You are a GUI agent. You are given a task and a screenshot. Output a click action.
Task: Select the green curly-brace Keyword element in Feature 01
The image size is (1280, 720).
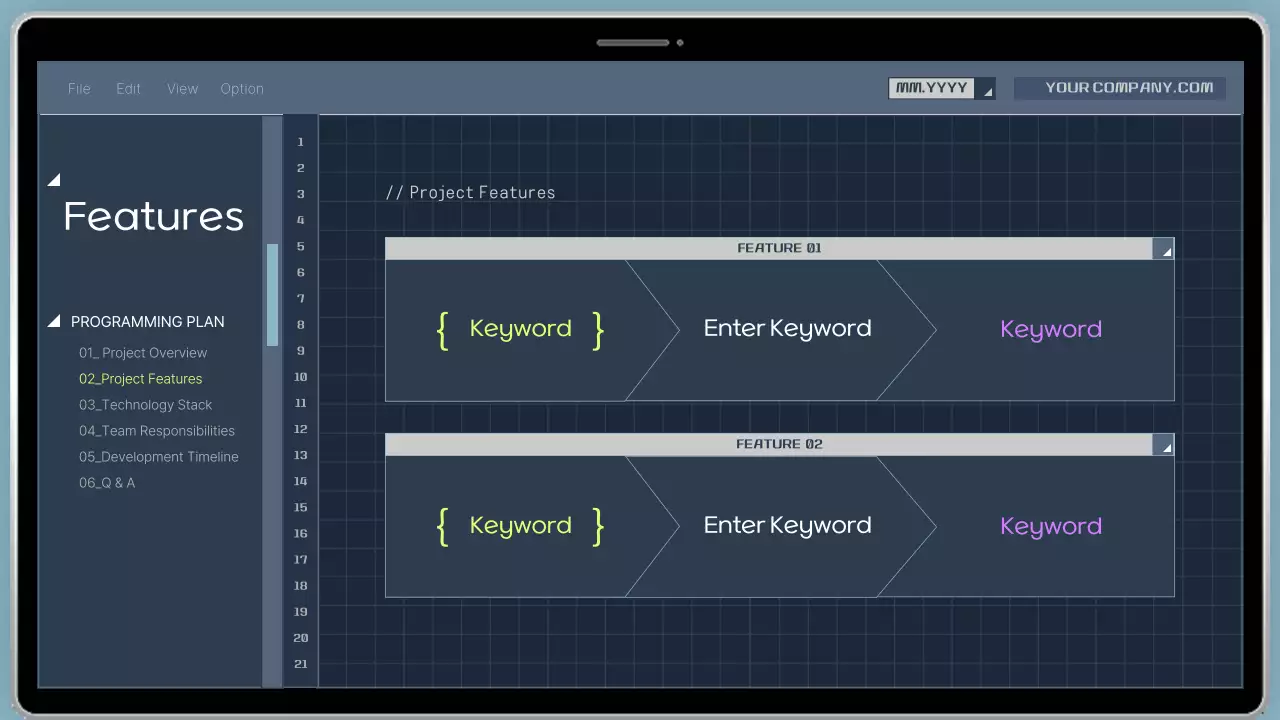point(520,328)
